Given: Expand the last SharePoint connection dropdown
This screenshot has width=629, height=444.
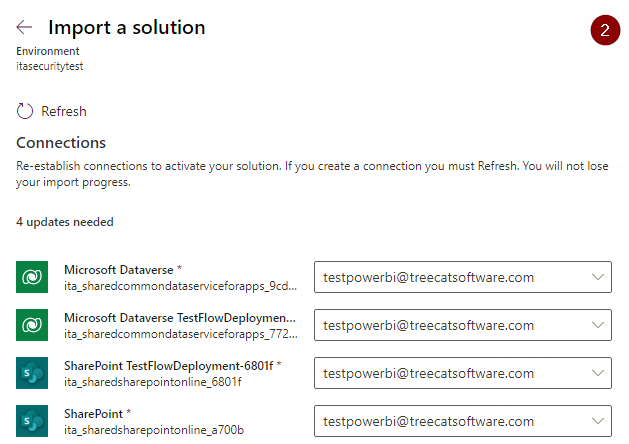Looking at the screenshot, I should [x=598, y=422].
